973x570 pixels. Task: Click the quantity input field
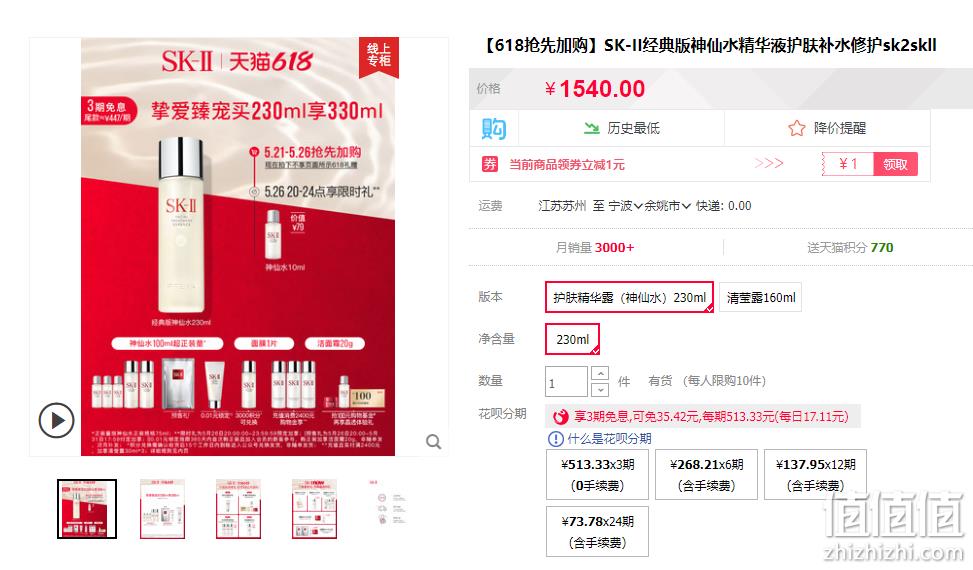click(566, 382)
